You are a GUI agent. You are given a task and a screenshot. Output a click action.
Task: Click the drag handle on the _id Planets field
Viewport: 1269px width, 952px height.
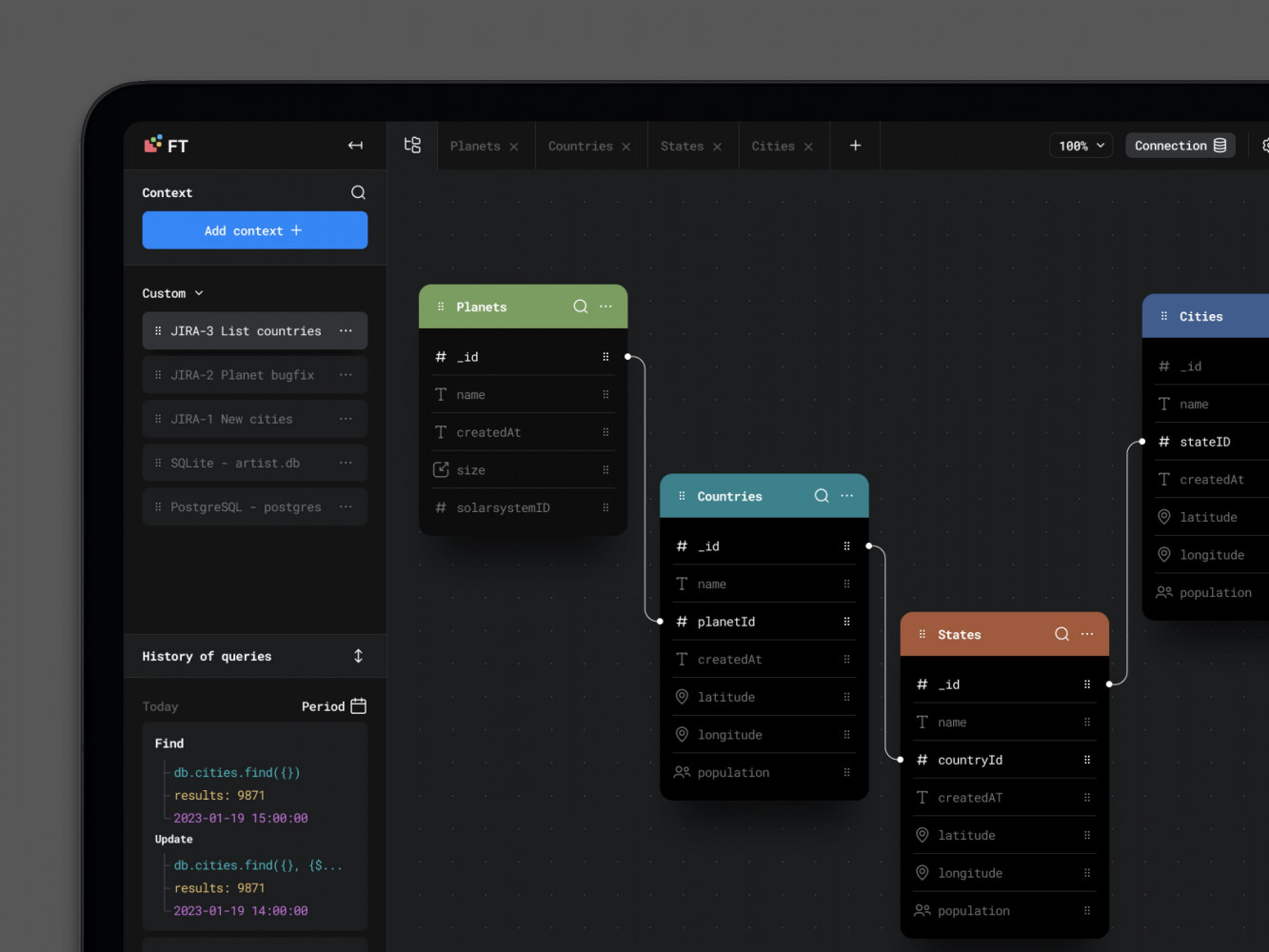pos(606,356)
